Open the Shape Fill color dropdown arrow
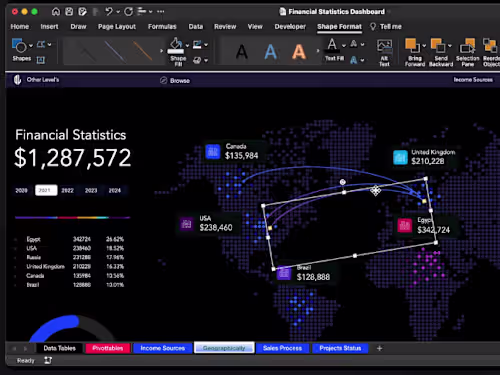500x375 pixels. [187, 45]
